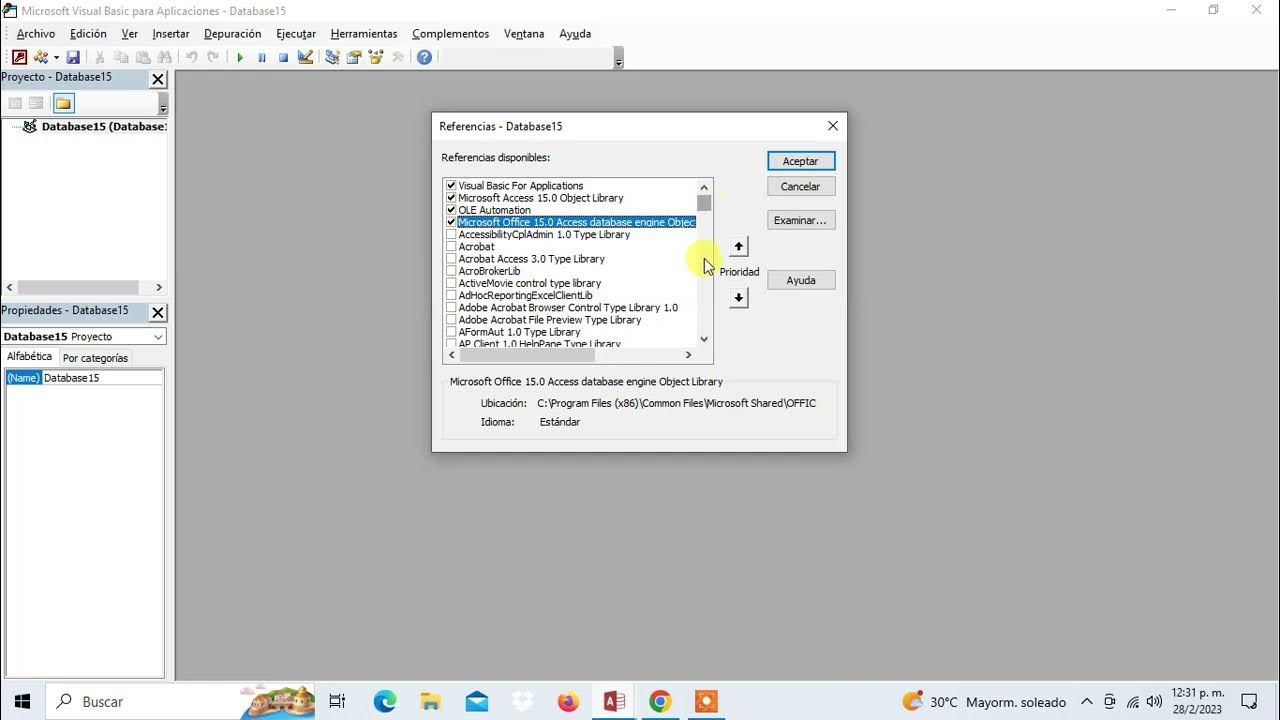The width and height of the screenshot is (1280, 720).
Task: Open Project Explorer toolbar icon
Action: click(x=332, y=58)
